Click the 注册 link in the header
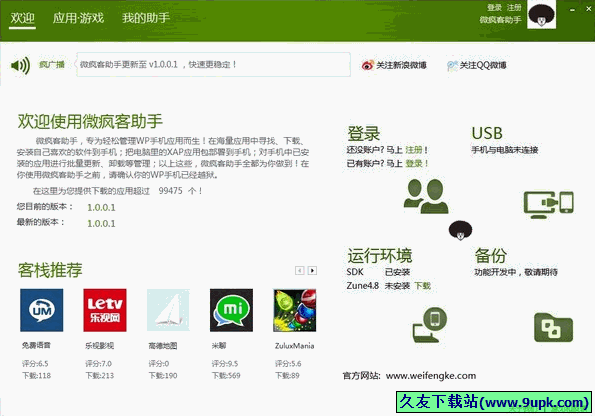The width and height of the screenshot is (595, 416). [x=514, y=8]
